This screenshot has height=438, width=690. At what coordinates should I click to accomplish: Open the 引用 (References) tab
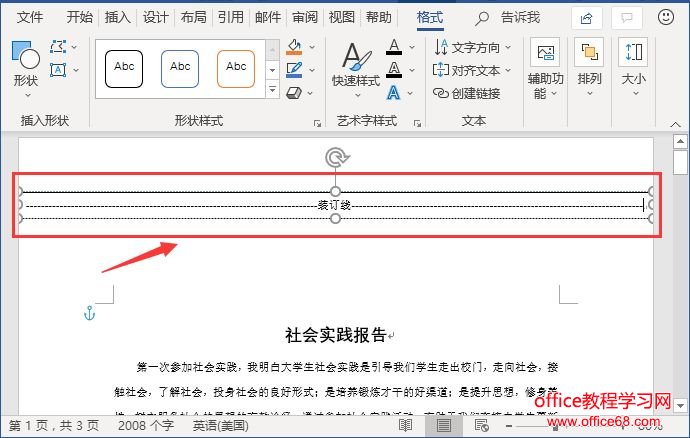231,18
